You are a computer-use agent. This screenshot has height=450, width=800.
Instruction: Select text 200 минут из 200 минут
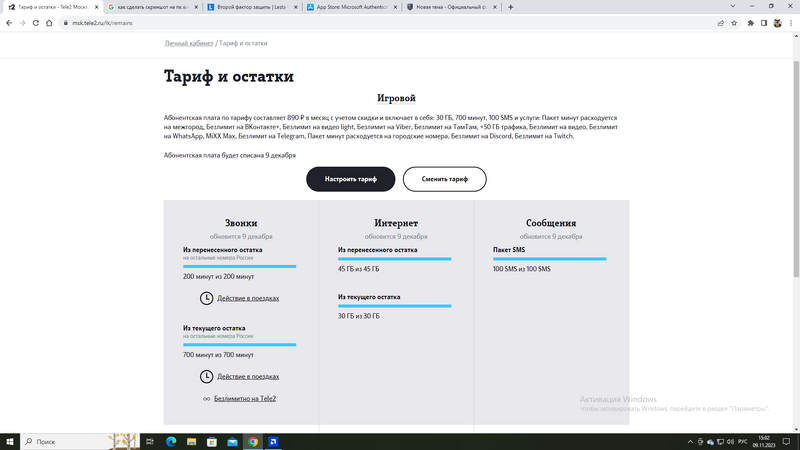click(218, 277)
